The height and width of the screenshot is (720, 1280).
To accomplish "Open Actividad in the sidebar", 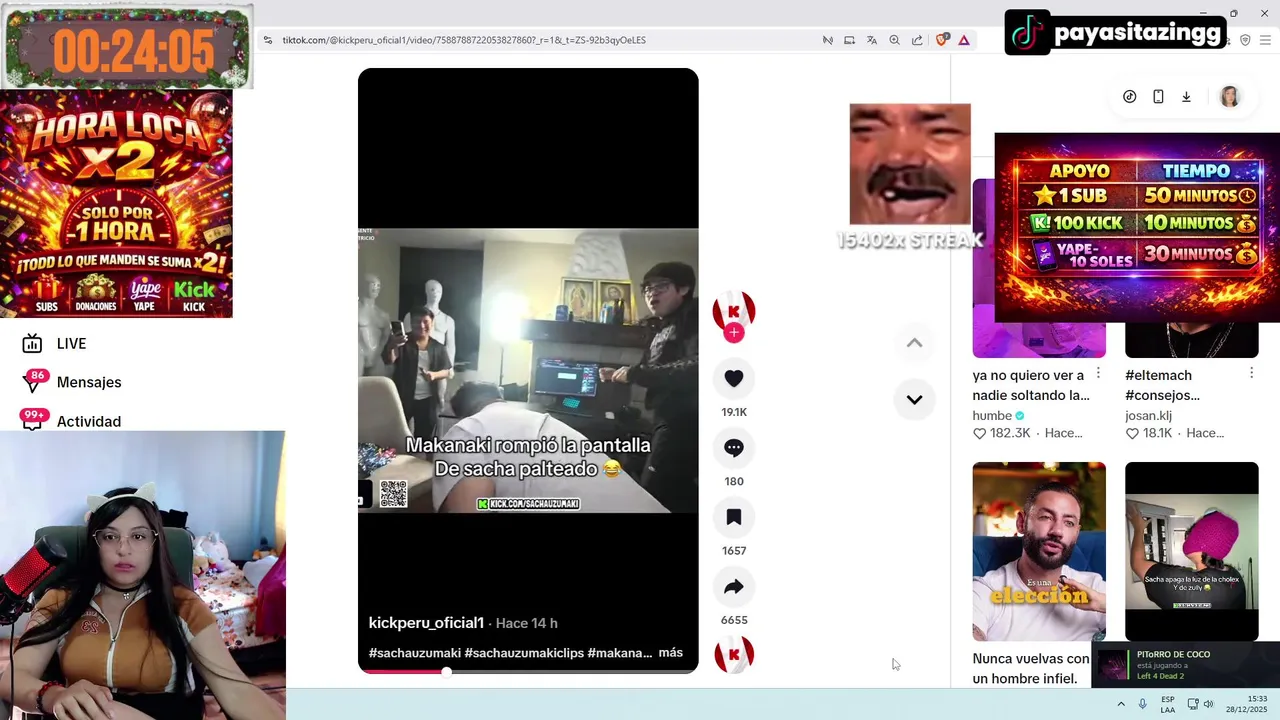I will pyautogui.click(x=89, y=422).
